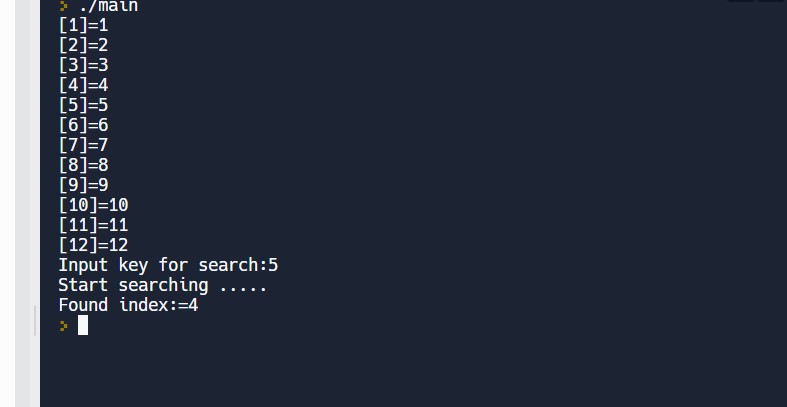
Task: Click the output line [3]=3
Action: pos(83,65)
